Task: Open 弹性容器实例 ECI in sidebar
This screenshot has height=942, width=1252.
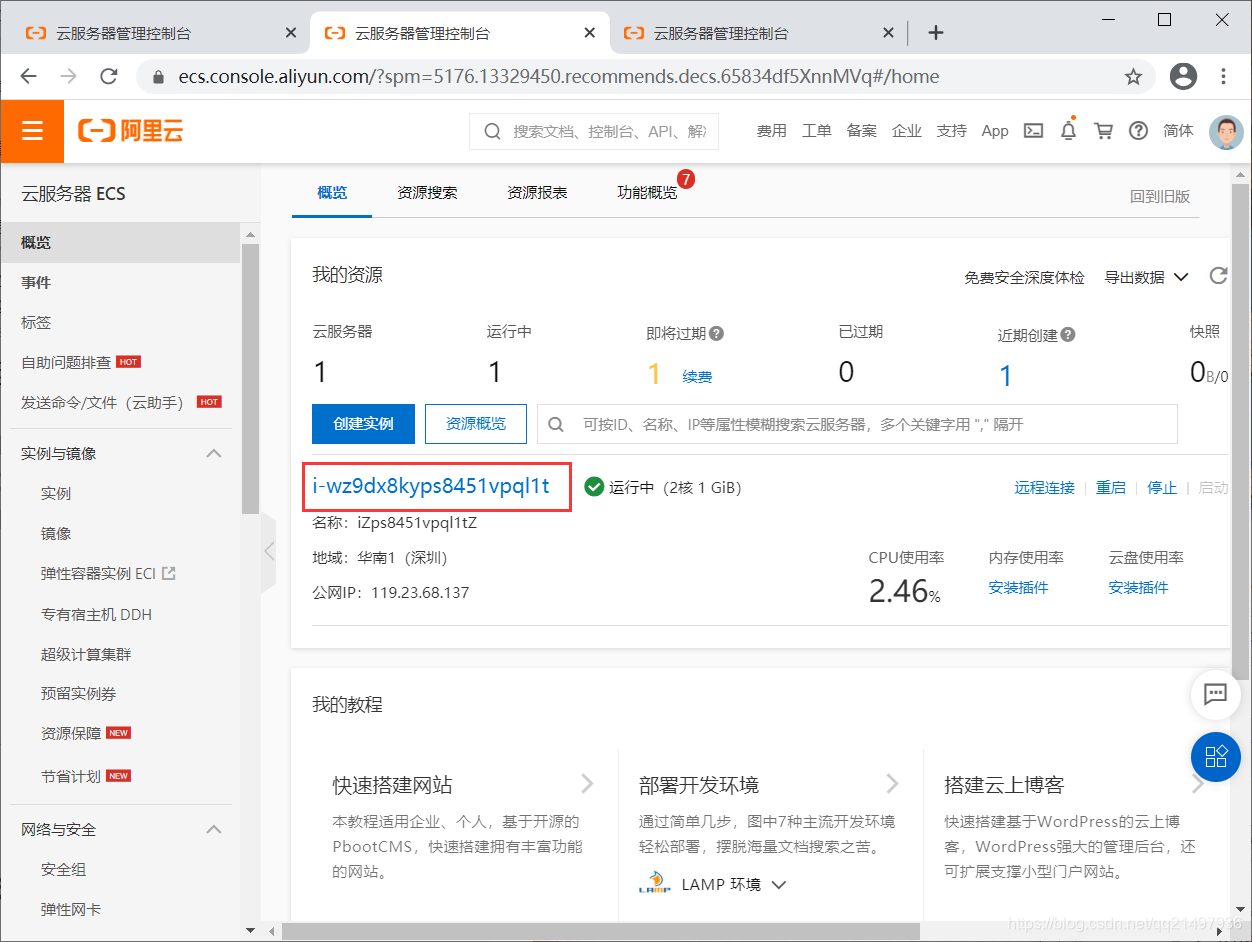Action: [x=108, y=573]
